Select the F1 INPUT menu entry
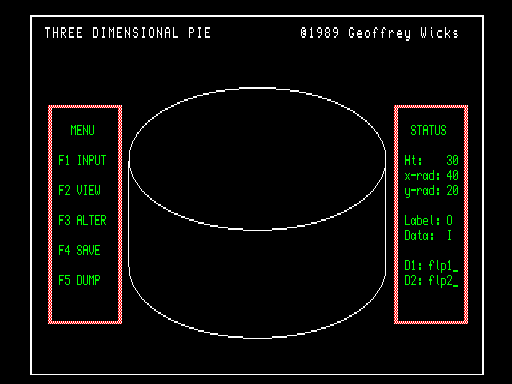The width and height of the screenshot is (512, 384). coord(82,160)
